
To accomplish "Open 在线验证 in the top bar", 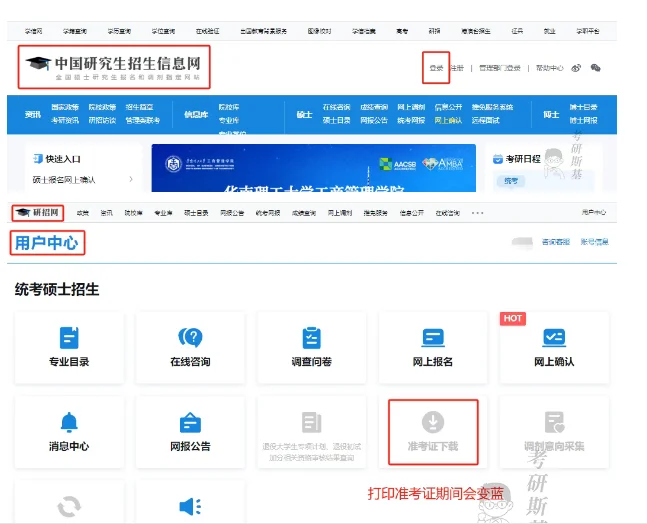I will pos(208,31).
